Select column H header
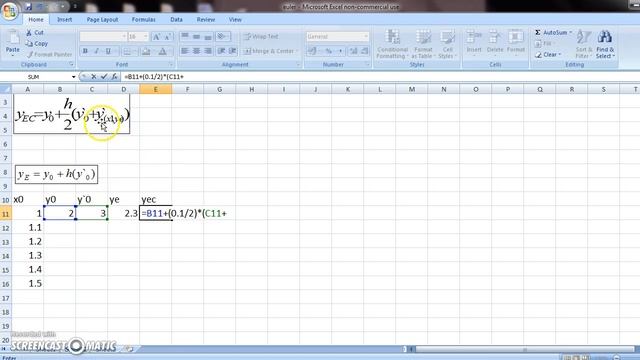 click(251, 89)
